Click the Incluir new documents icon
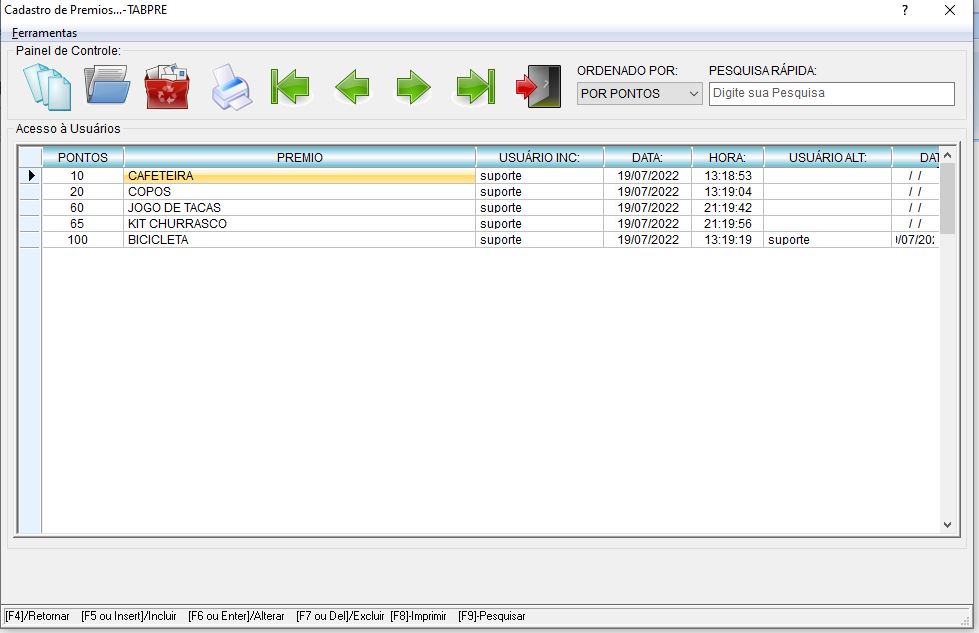The image size is (979, 633). (x=47, y=87)
